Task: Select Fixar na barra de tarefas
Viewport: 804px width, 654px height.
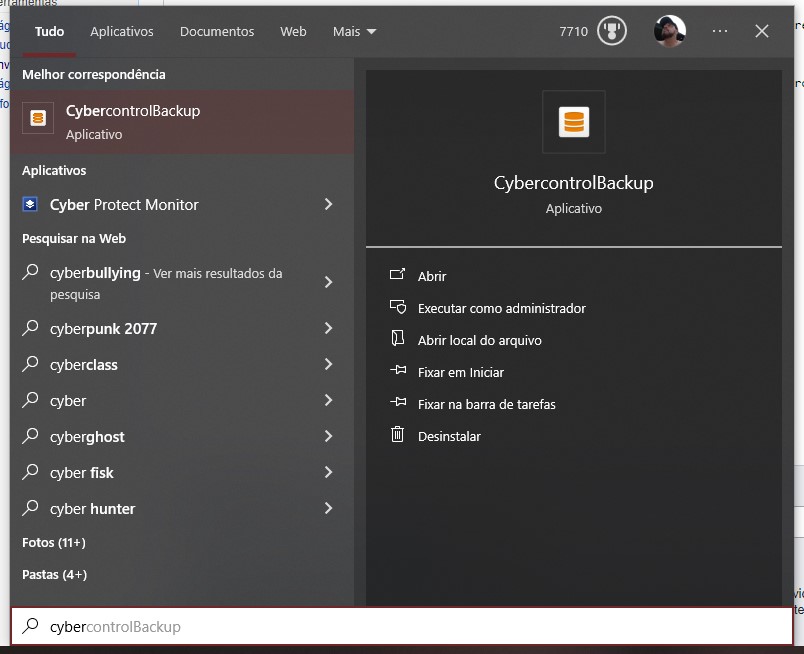Action: [486, 404]
